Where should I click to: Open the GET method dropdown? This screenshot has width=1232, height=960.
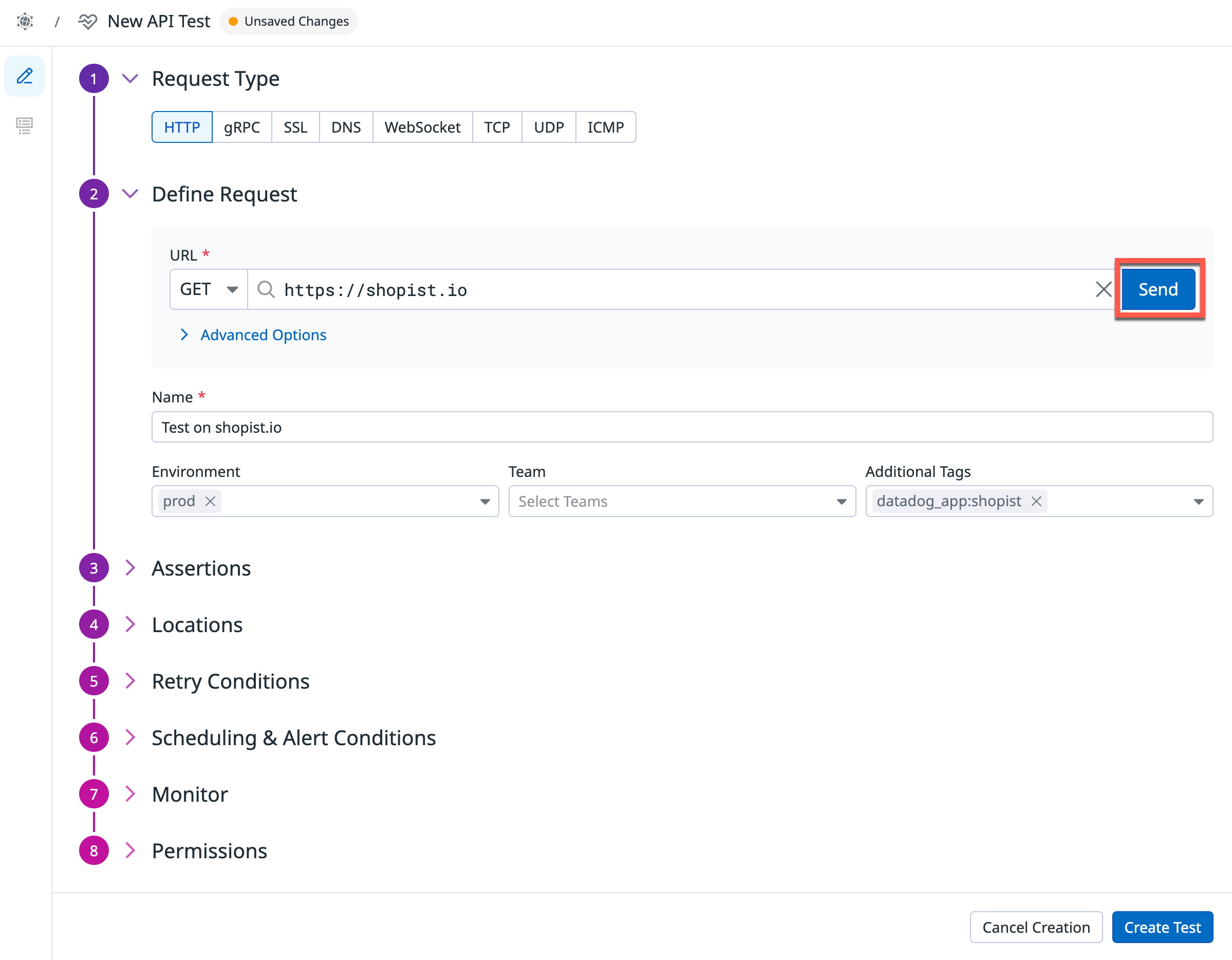pyautogui.click(x=208, y=289)
